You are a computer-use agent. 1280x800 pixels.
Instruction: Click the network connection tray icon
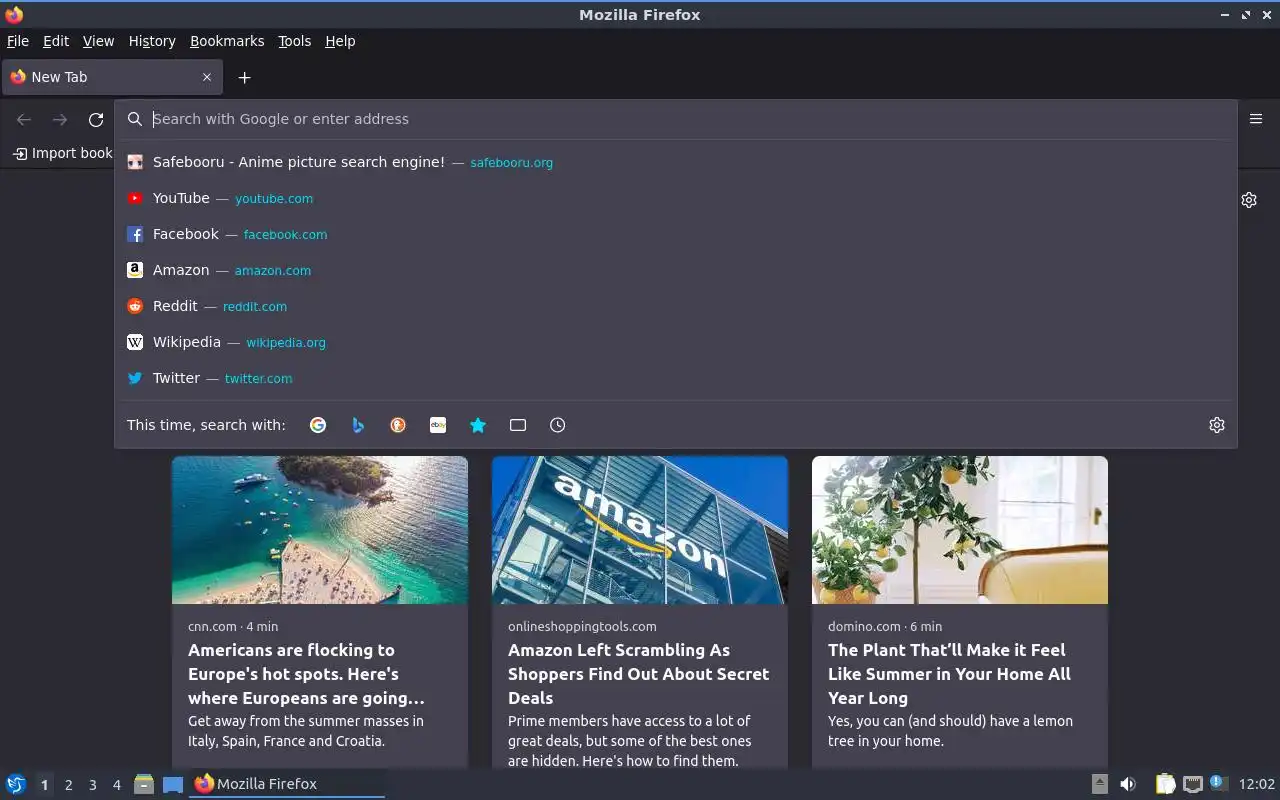(1192, 784)
